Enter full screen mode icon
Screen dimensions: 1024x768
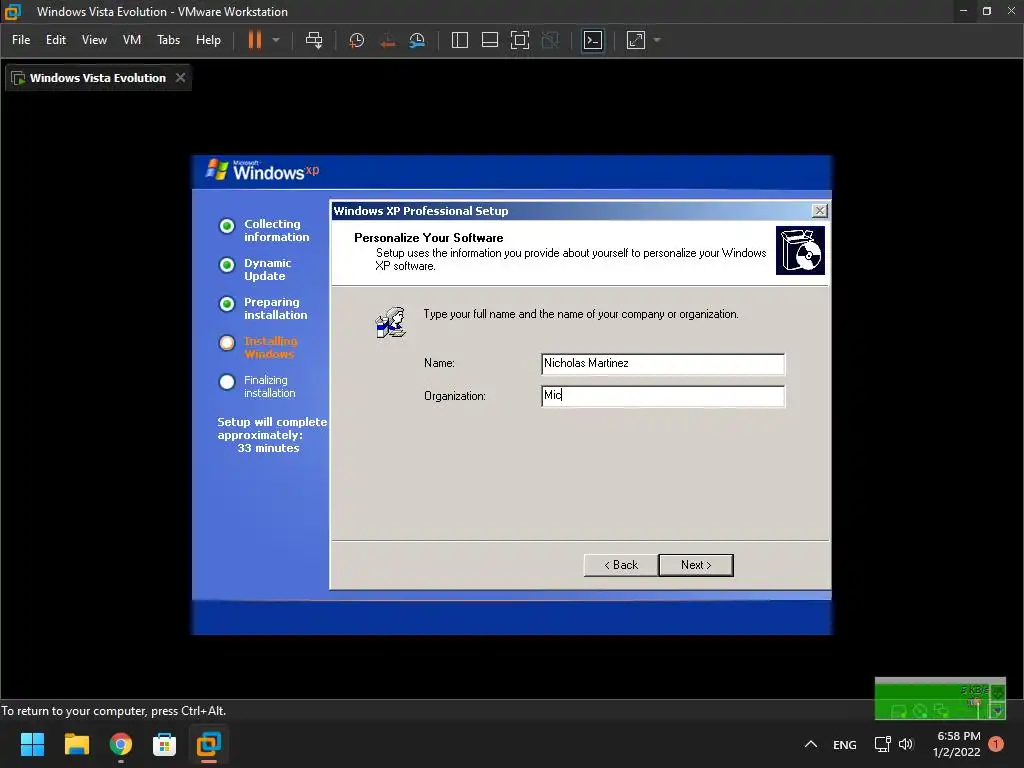(520, 40)
